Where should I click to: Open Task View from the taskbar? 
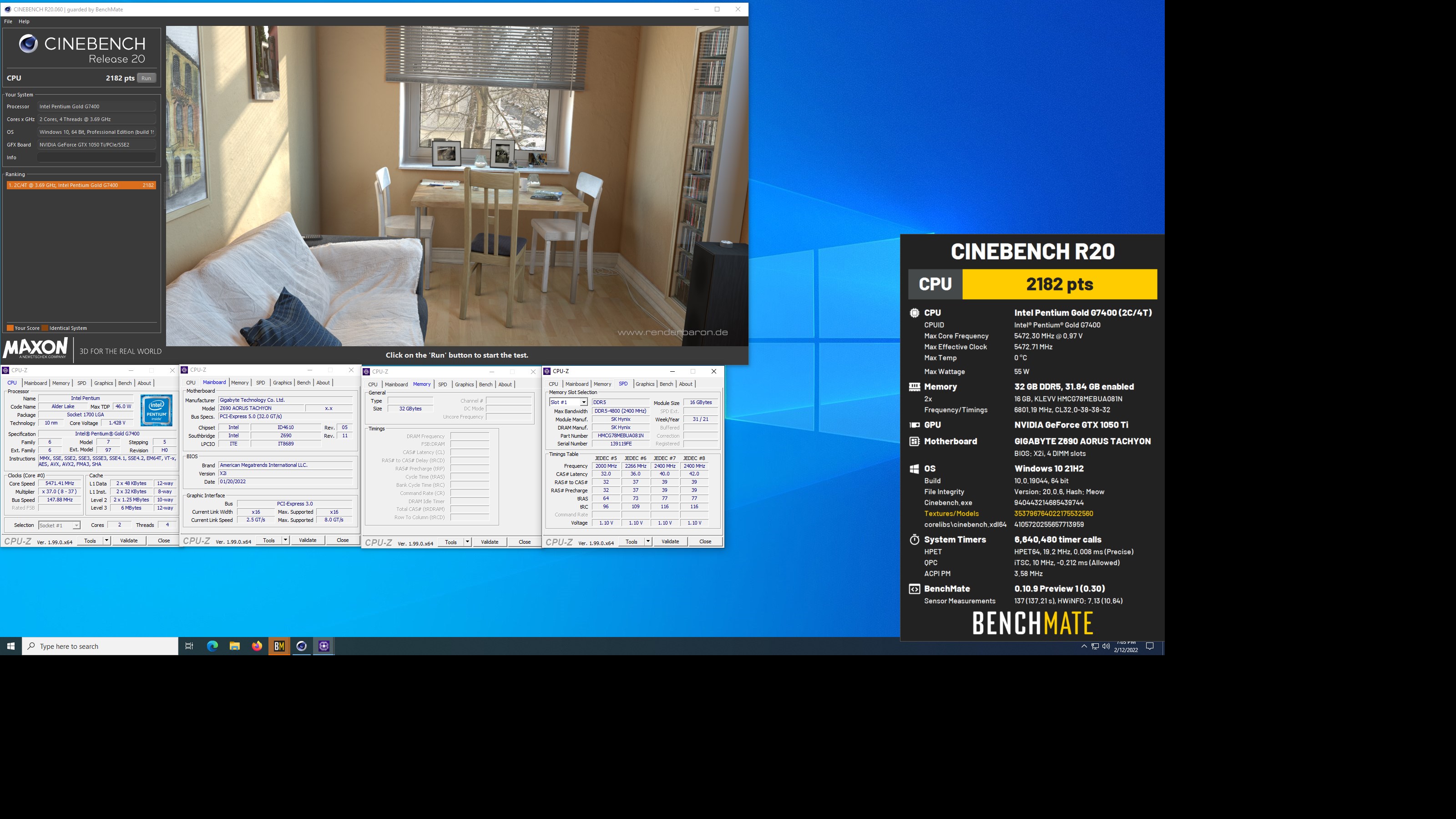click(x=189, y=646)
